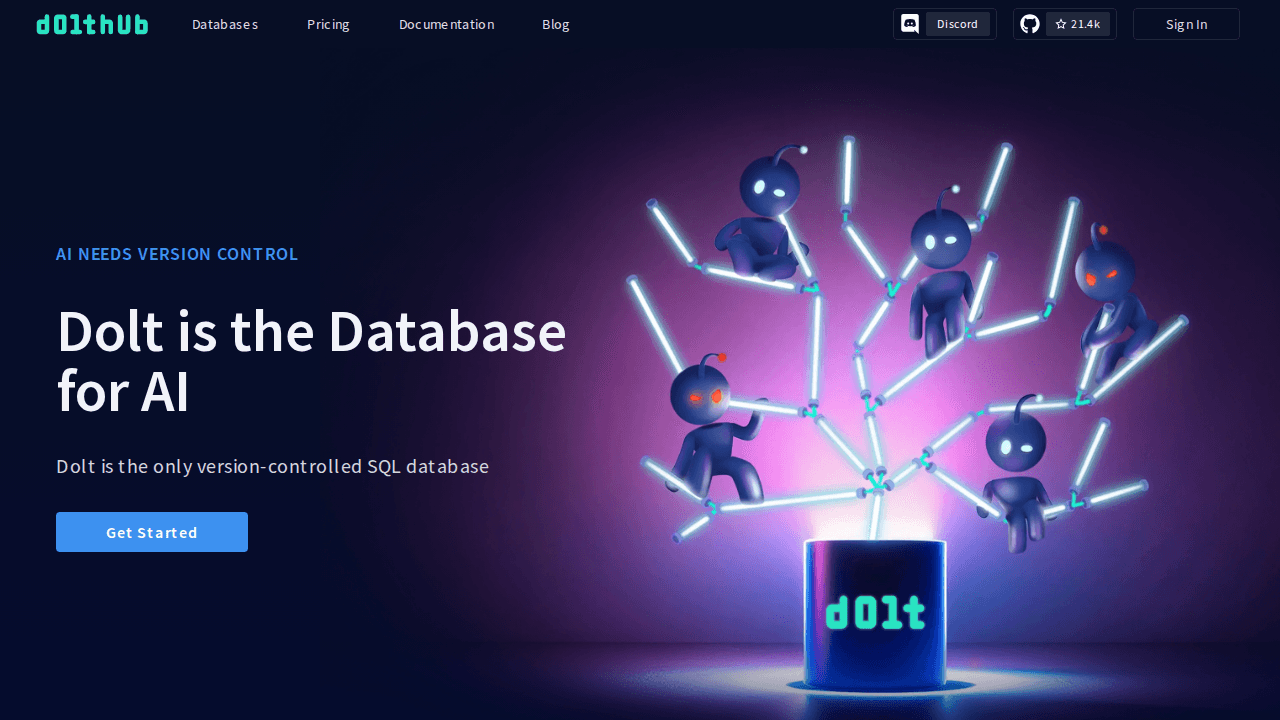The width and height of the screenshot is (1280, 720).
Task: Click the 21.4k star count
Action: click(x=1085, y=24)
